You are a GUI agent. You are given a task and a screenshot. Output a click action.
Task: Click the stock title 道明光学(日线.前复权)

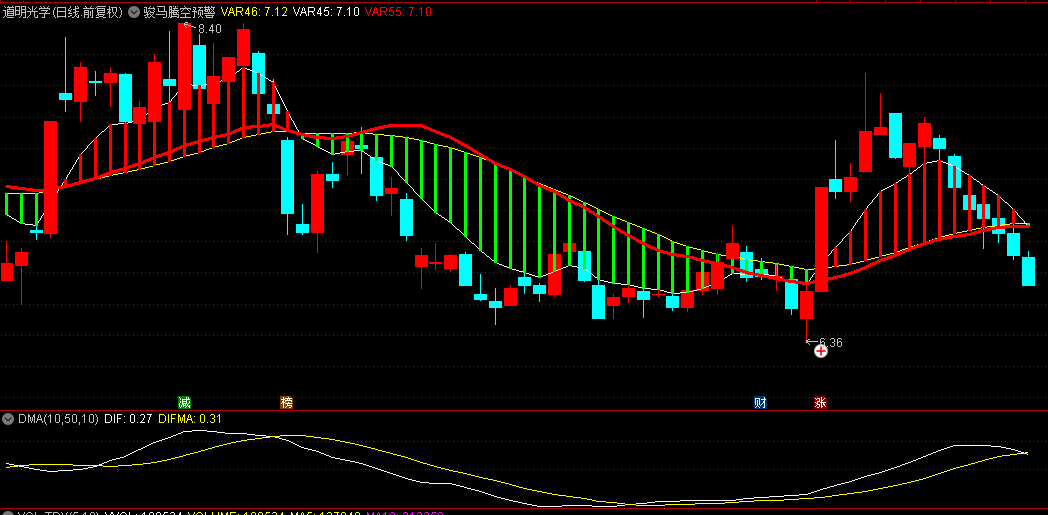[x=63, y=12]
